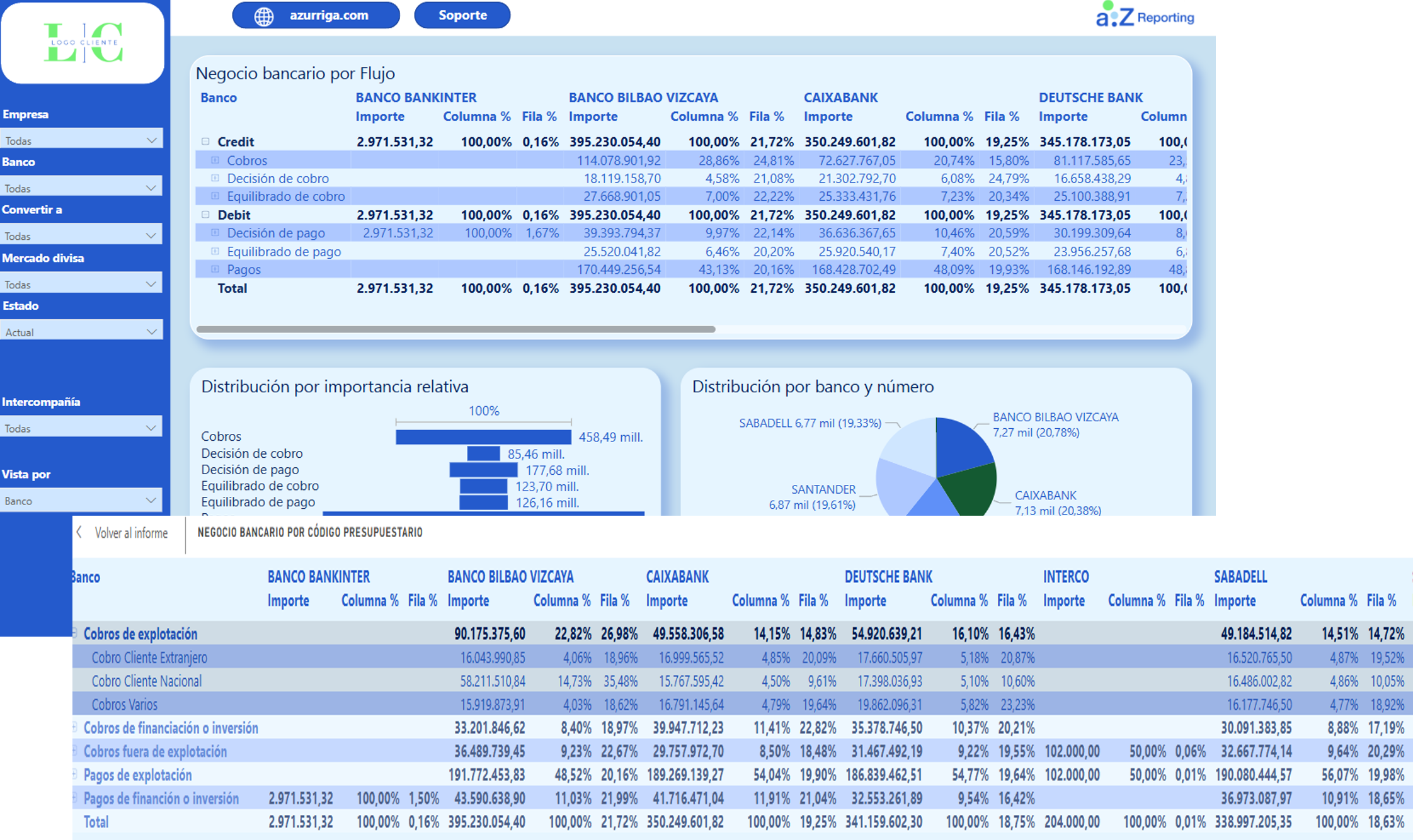Collapse the Credit row in Flujo table
This screenshot has height=840, width=1413.
click(x=205, y=142)
